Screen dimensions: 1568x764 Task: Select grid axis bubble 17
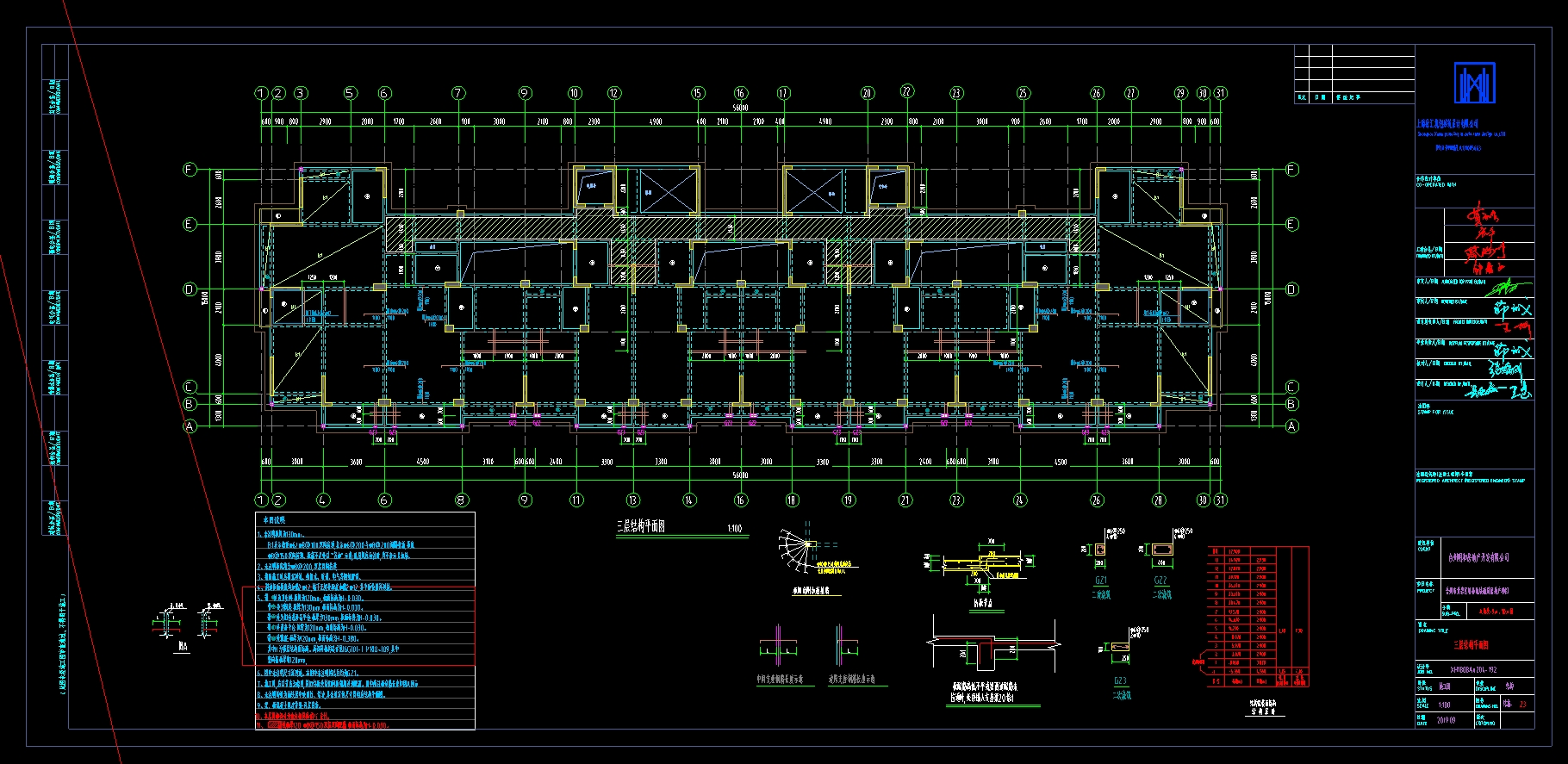[x=783, y=93]
